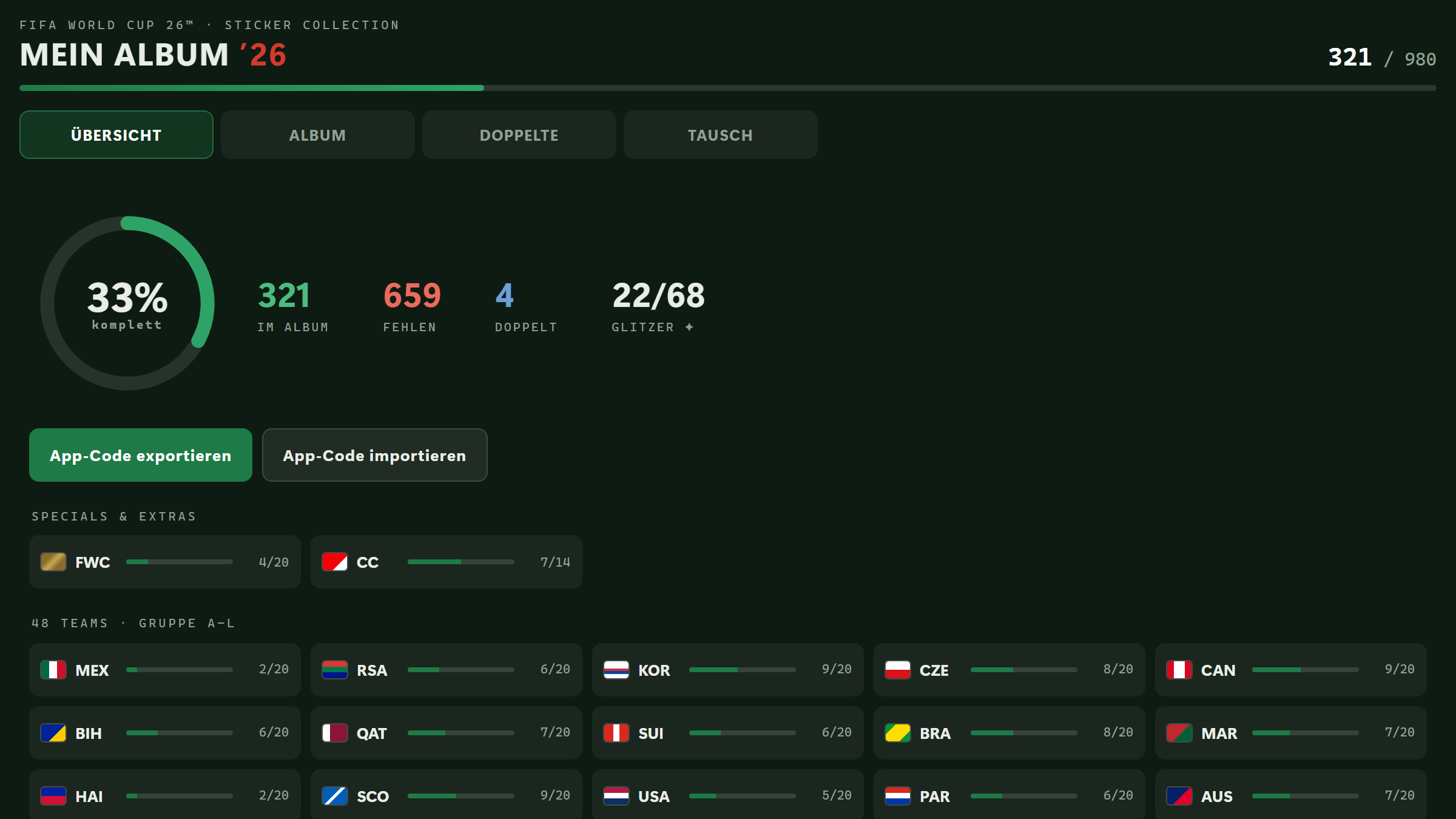
Task: Click the 33% komplett progress ring
Action: click(127, 303)
